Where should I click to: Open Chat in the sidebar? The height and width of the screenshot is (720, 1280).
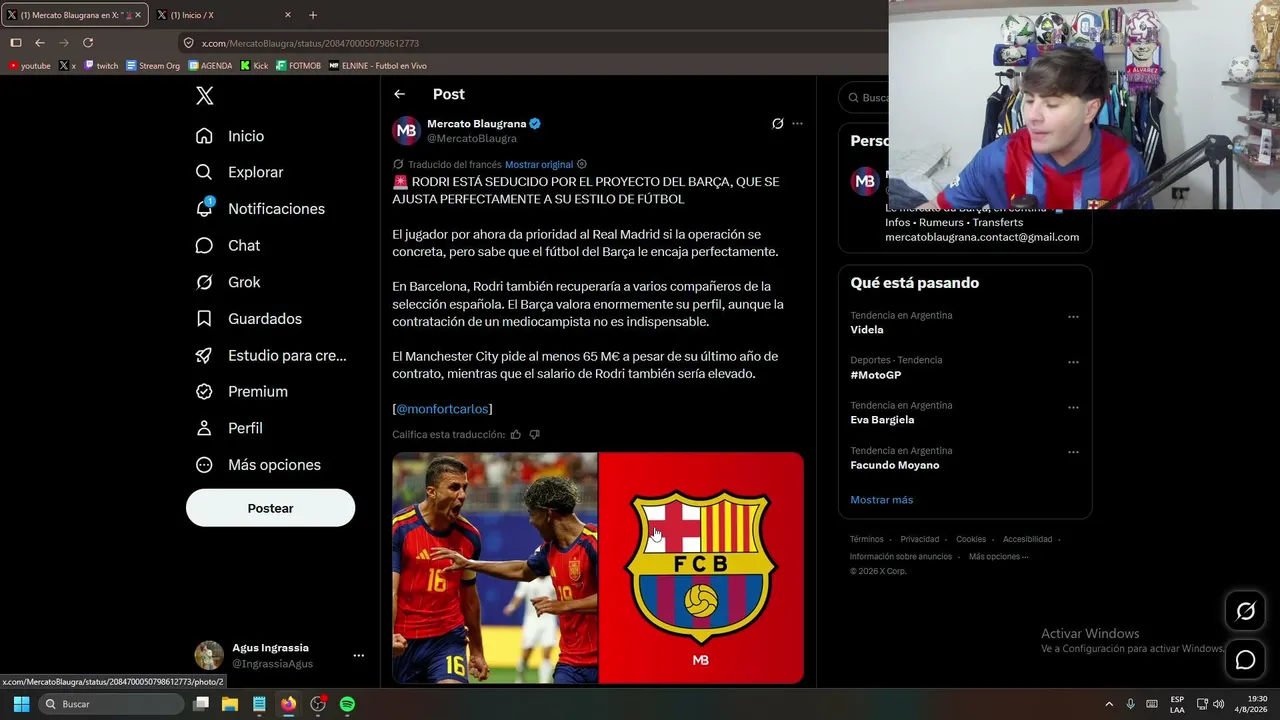pyautogui.click(x=228, y=245)
